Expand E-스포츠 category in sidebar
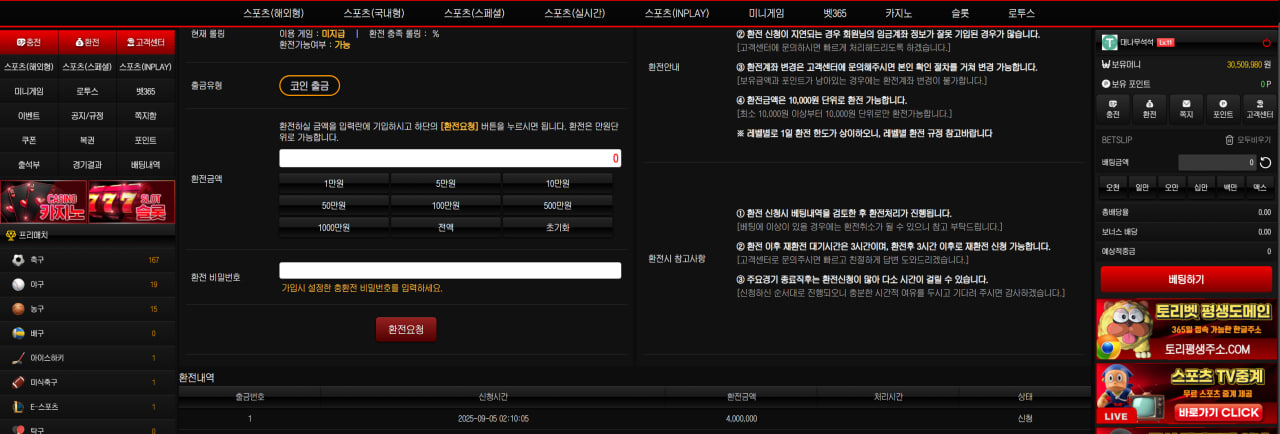 click(44, 407)
